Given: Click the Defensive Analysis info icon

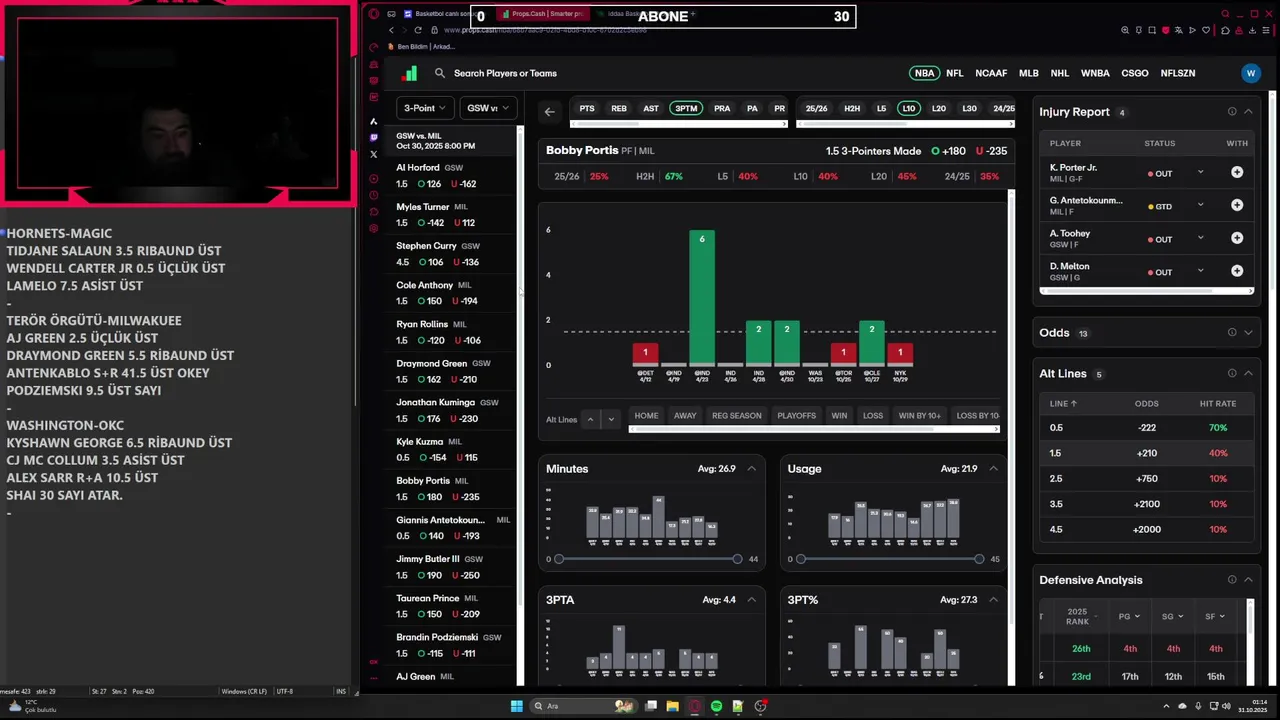Looking at the screenshot, I should point(1232,580).
